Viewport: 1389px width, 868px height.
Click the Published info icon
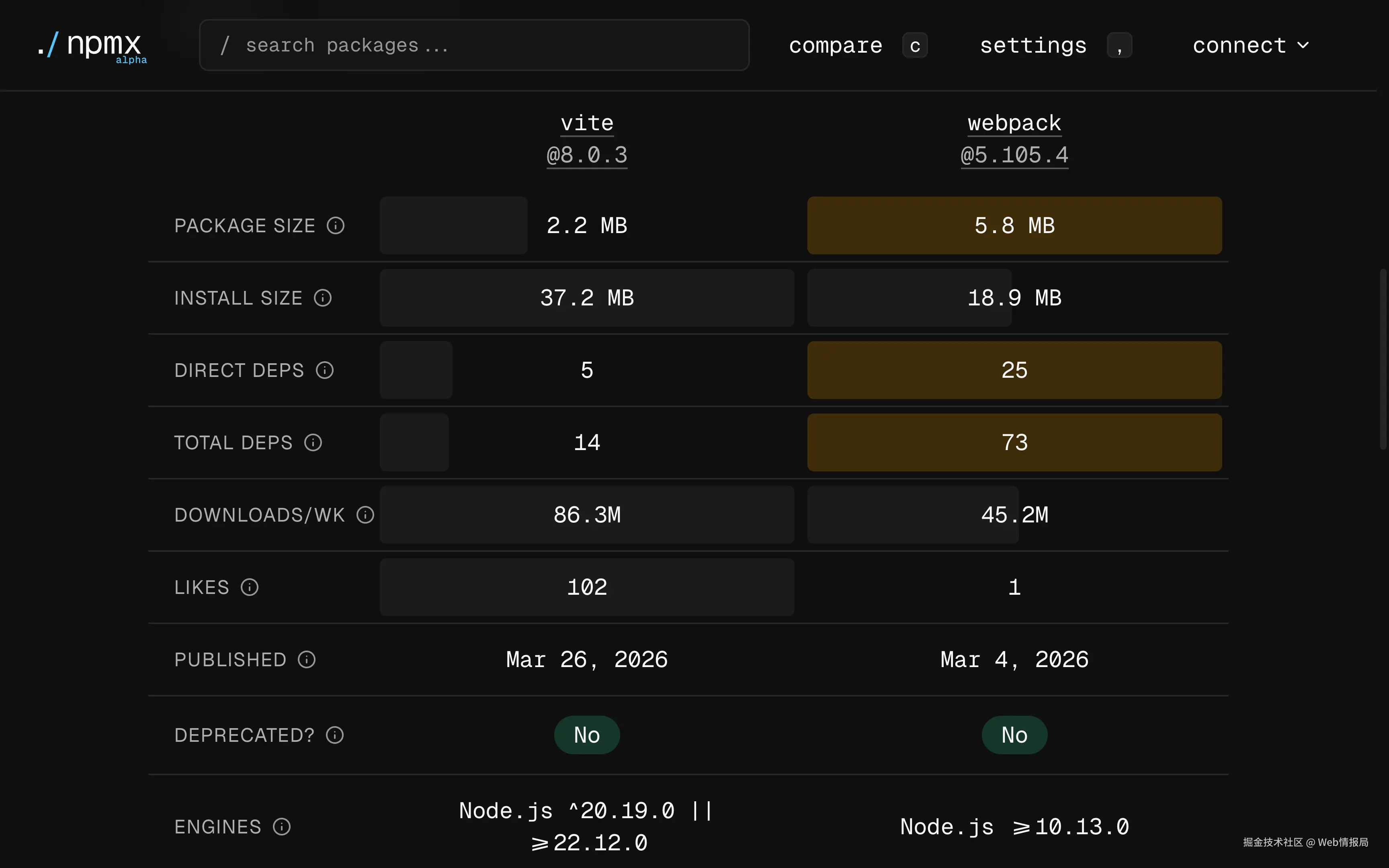point(307,659)
